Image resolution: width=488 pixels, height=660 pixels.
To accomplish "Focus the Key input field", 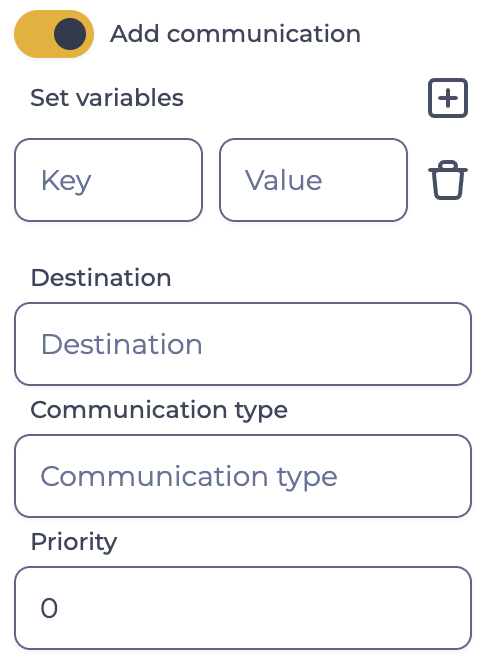I will pos(109,180).
